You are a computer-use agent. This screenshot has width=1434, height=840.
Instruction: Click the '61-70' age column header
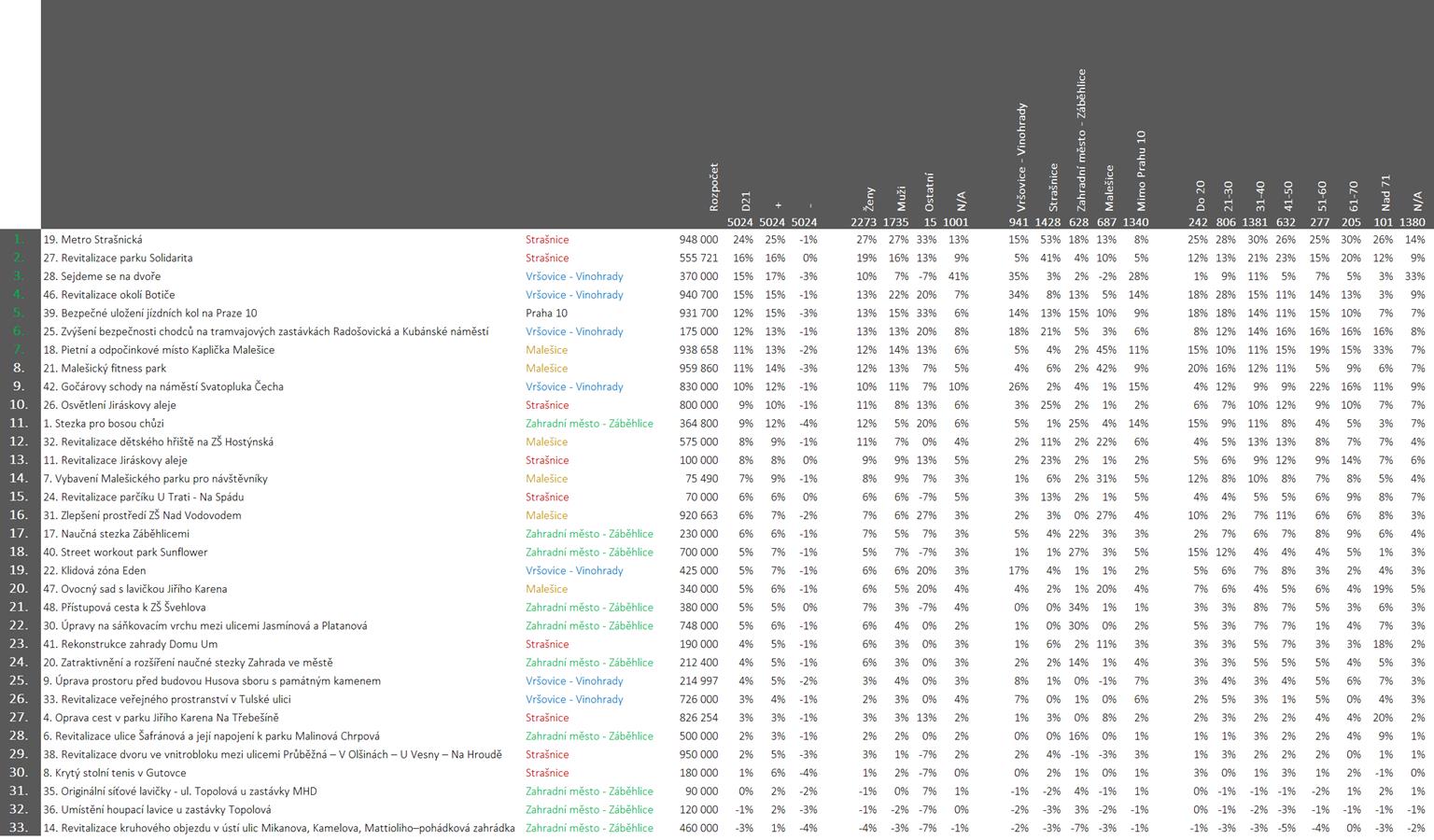[x=1354, y=195]
